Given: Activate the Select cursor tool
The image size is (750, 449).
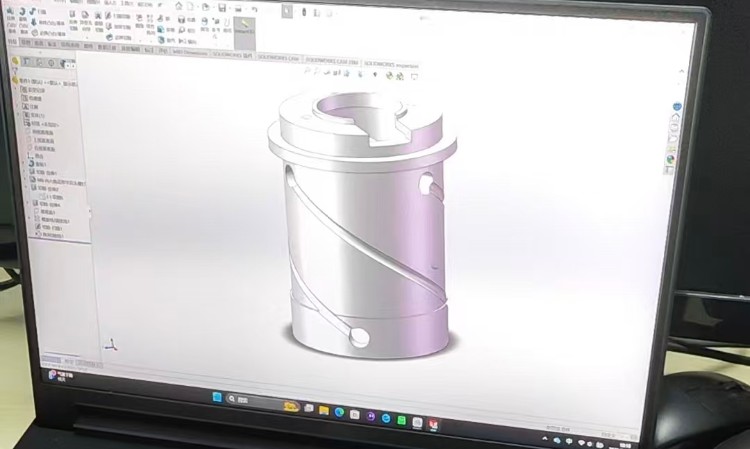Looking at the screenshot, I should coord(287,11).
